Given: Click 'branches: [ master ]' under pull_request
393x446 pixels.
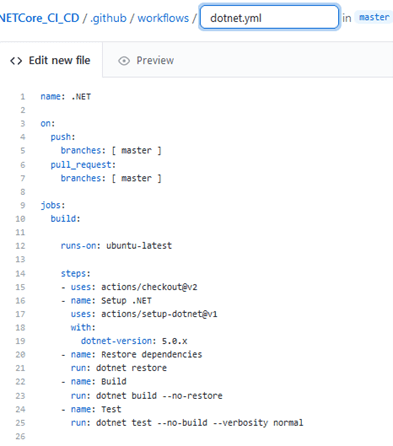Looking at the screenshot, I should coord(111,178).
